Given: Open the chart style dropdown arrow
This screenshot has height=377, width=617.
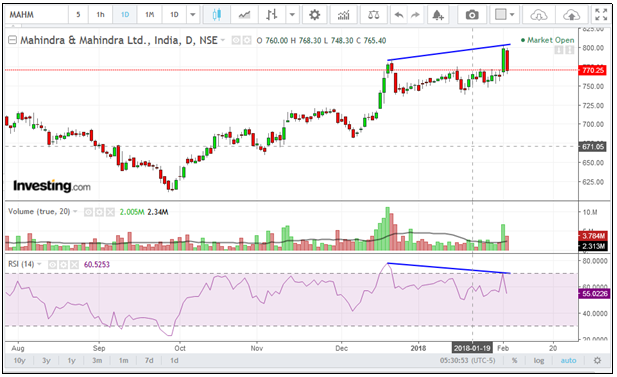Looking at the screenshot, I should pos(292,15).
